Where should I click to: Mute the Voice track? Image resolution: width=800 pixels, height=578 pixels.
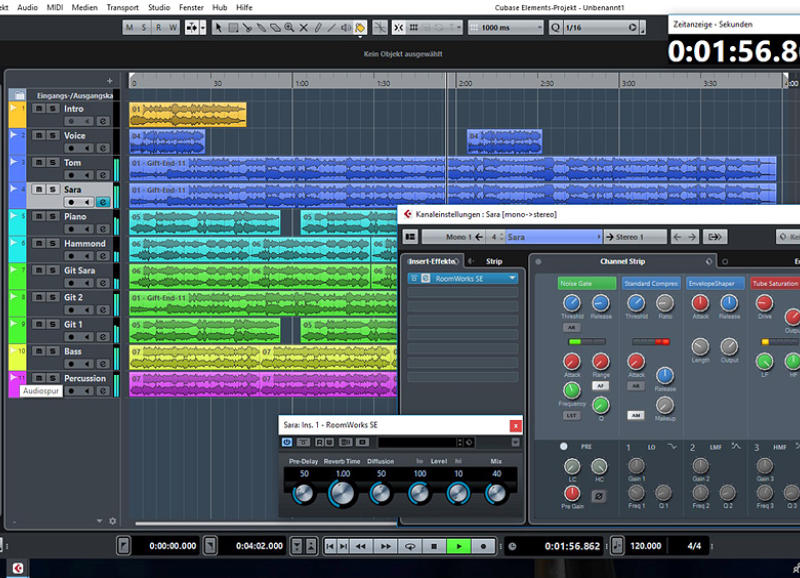[39, 136]
